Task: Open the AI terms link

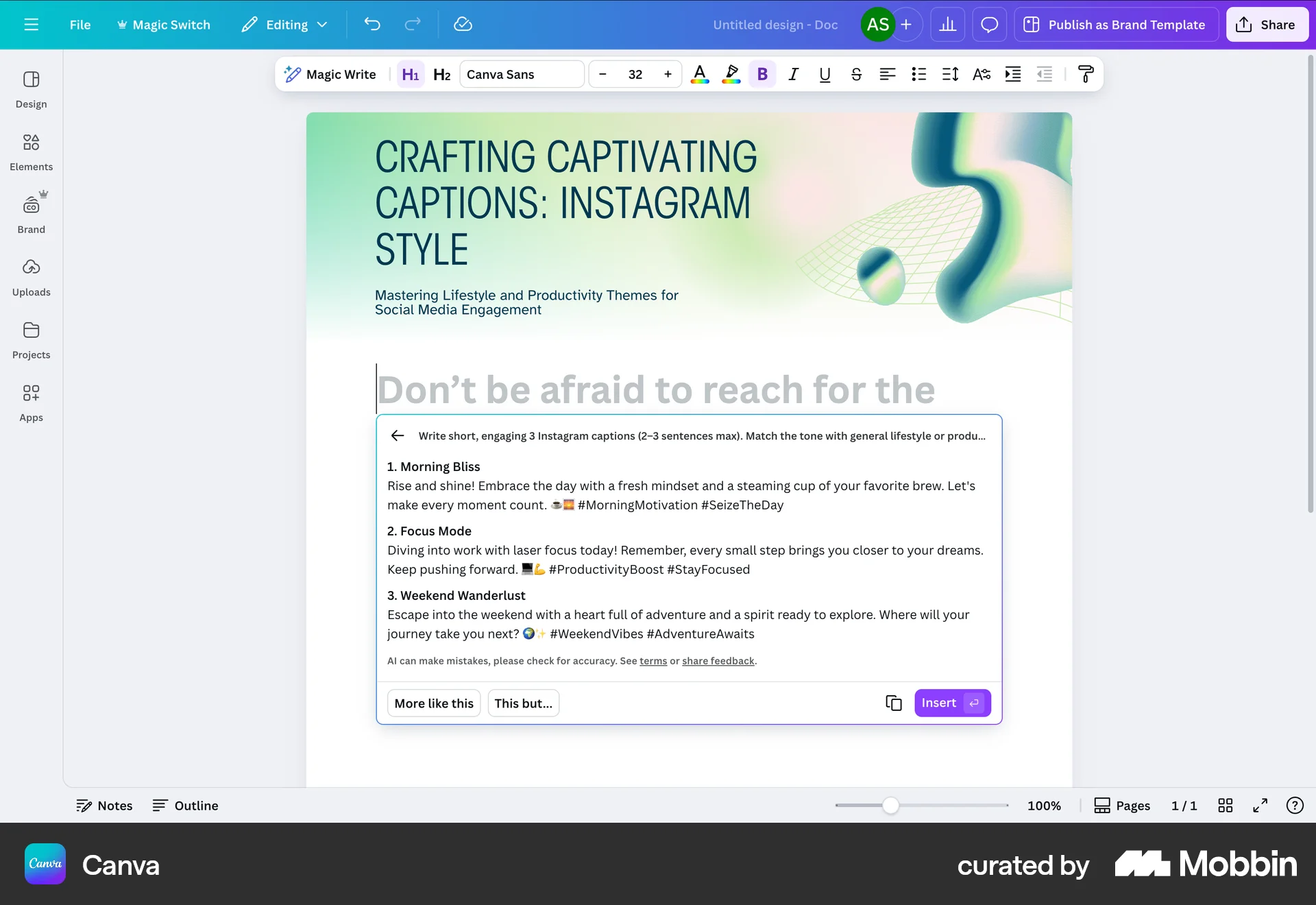Action: (x=652, y=660)
